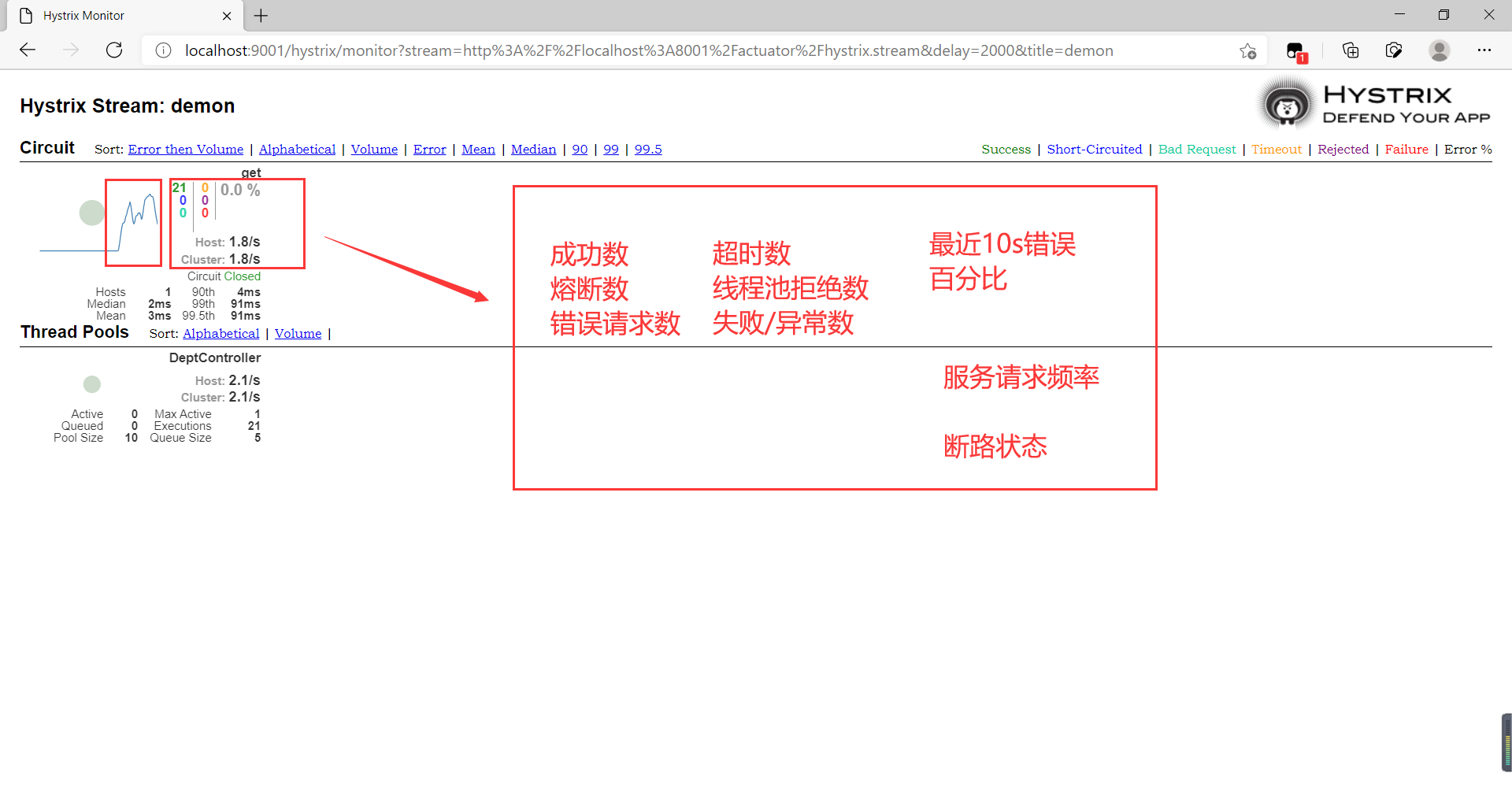Reload the Hystrix Monitor page
Viewport: 1512px width, 811px height.
click(114, 50)
